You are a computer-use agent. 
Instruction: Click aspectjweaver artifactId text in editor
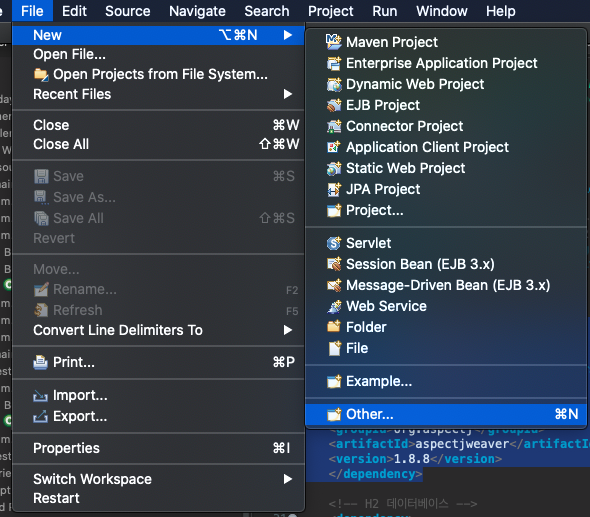click(x=462, y=444)
